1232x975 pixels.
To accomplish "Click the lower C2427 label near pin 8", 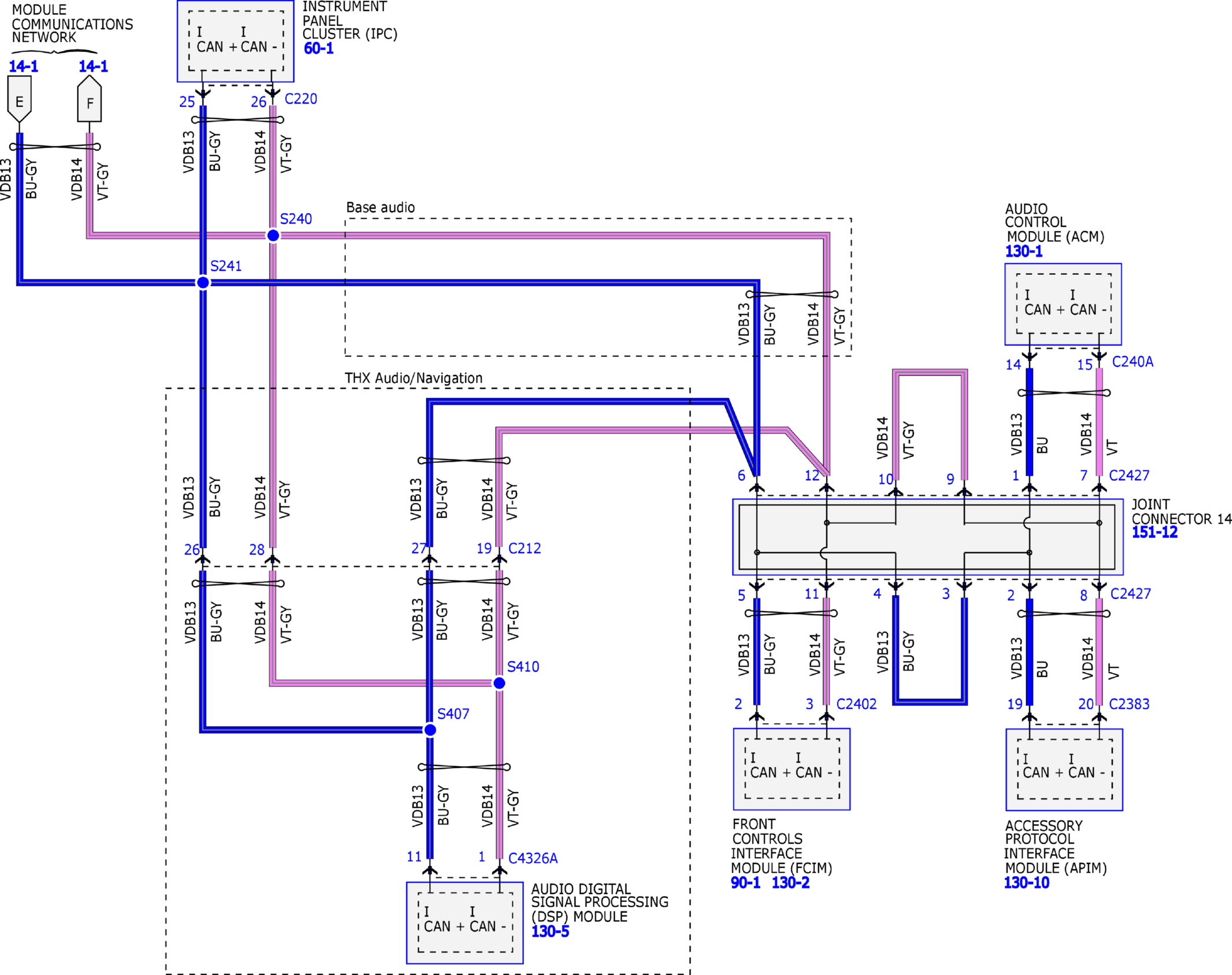I will tap(1131, 594).
